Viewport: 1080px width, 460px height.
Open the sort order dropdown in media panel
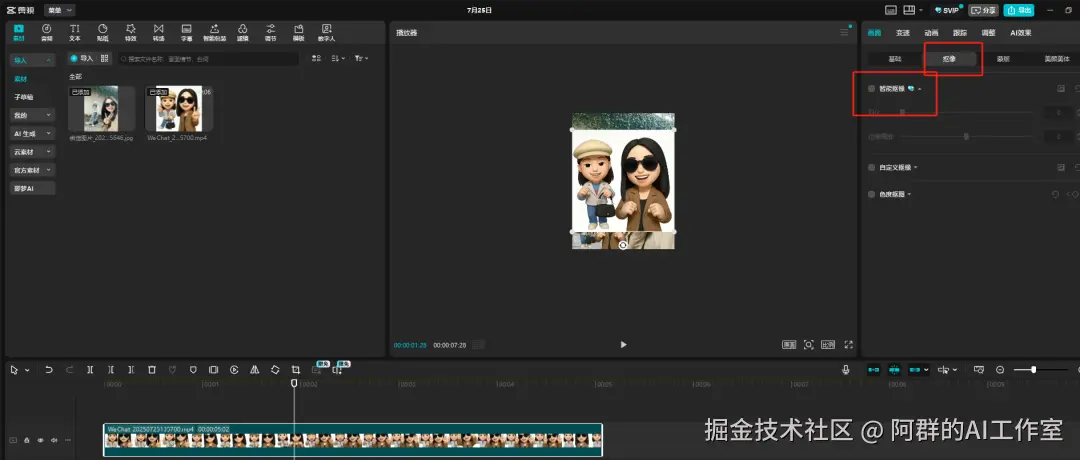click(338, 59)
